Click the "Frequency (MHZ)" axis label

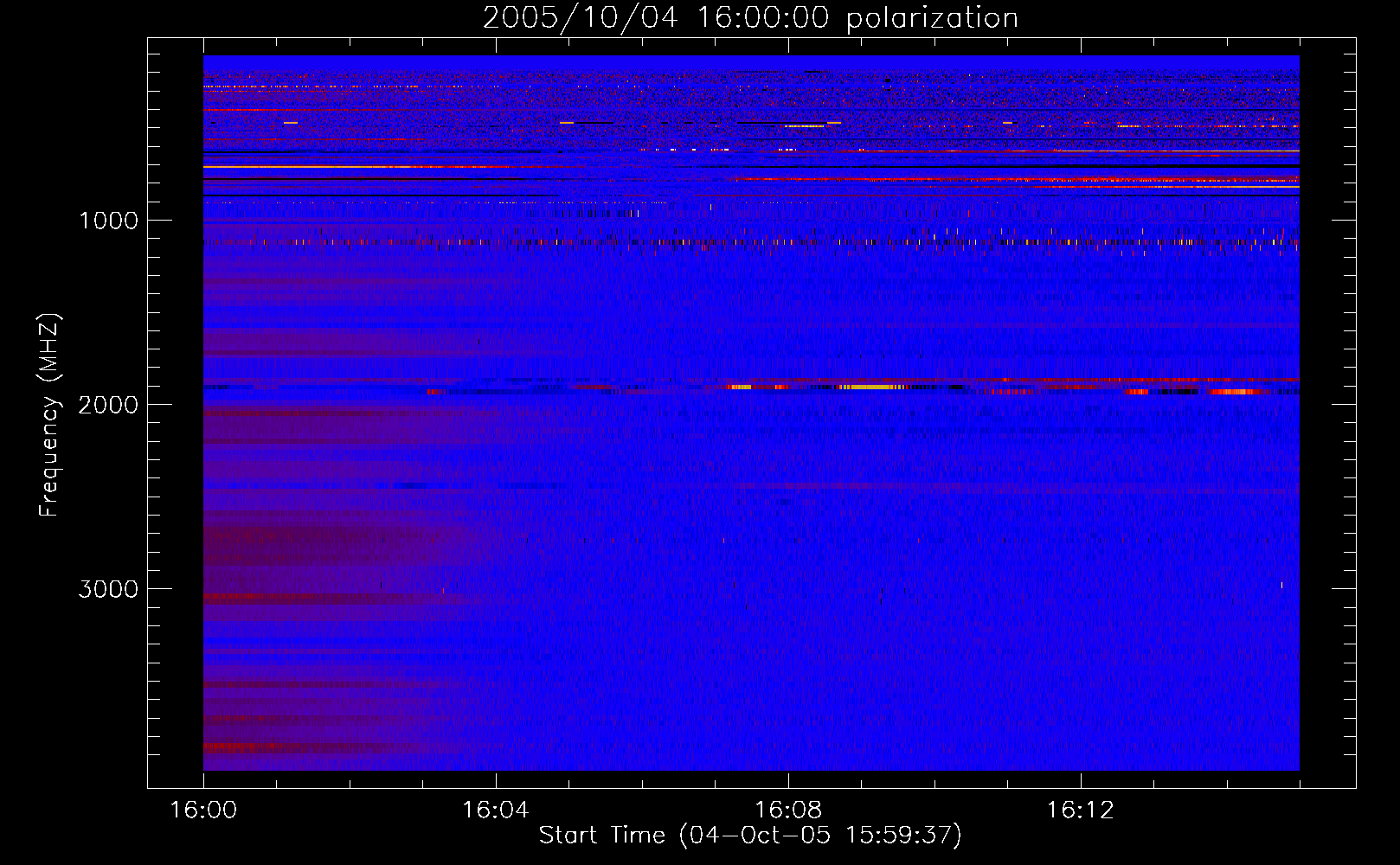click(49, 415)
